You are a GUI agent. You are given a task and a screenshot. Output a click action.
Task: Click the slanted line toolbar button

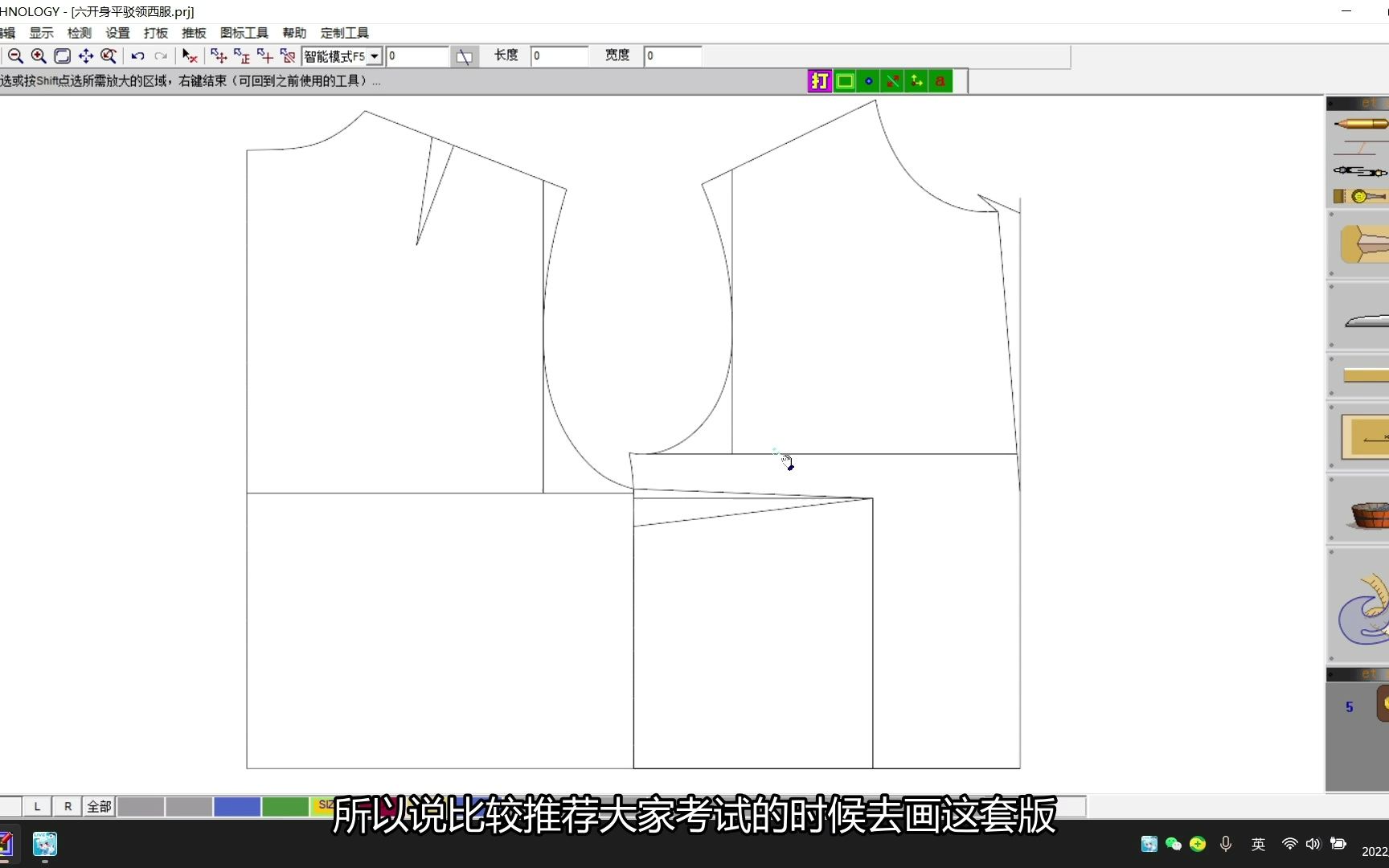pyautogui.click(x=465, y=56)
